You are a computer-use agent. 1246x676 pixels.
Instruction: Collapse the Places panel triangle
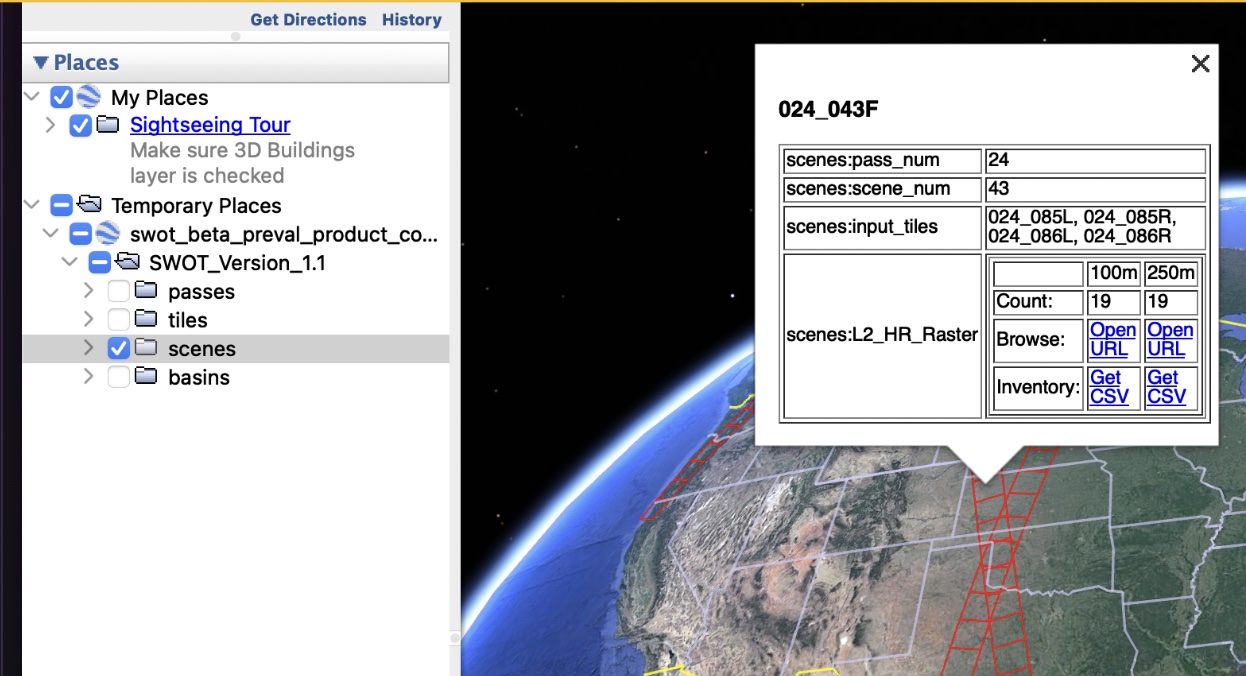pyautogui.click(x=40, y=63)
